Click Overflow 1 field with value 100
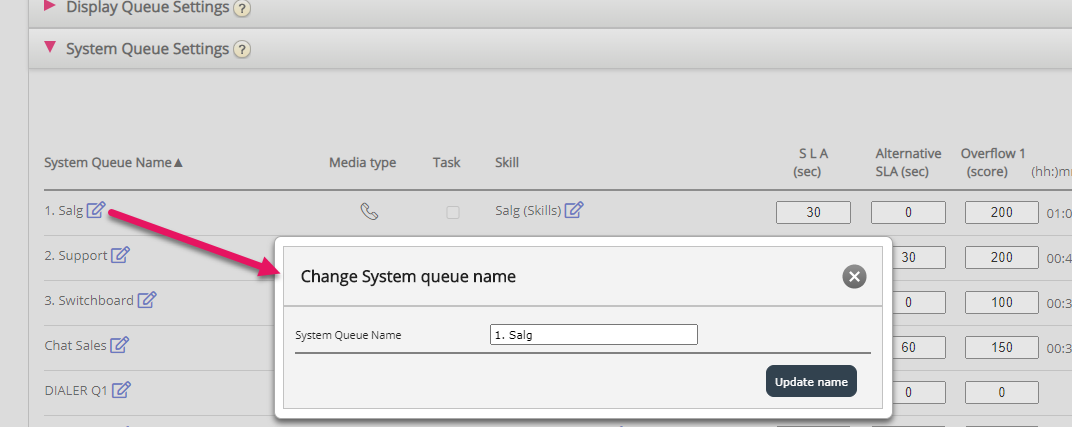 pyautogui.click(x=1002, y=302)
